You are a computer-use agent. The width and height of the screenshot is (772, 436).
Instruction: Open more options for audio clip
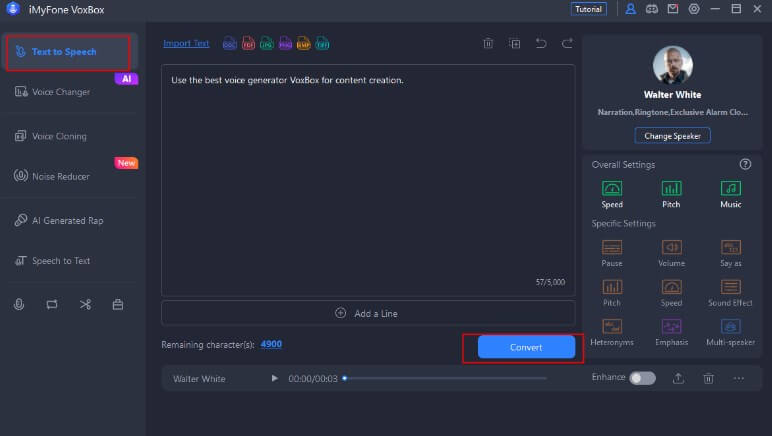click(x=739, y=378)
